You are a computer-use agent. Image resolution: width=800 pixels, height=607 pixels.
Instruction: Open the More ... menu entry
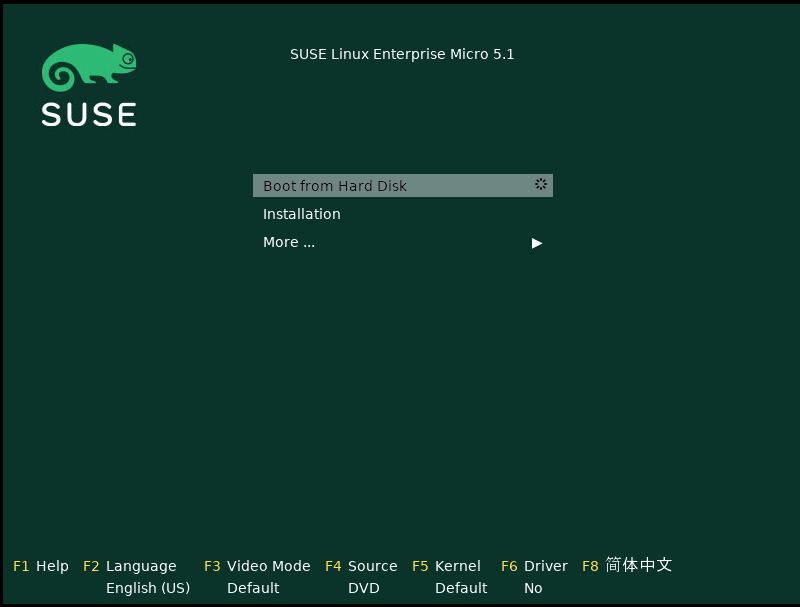point(289,242)
